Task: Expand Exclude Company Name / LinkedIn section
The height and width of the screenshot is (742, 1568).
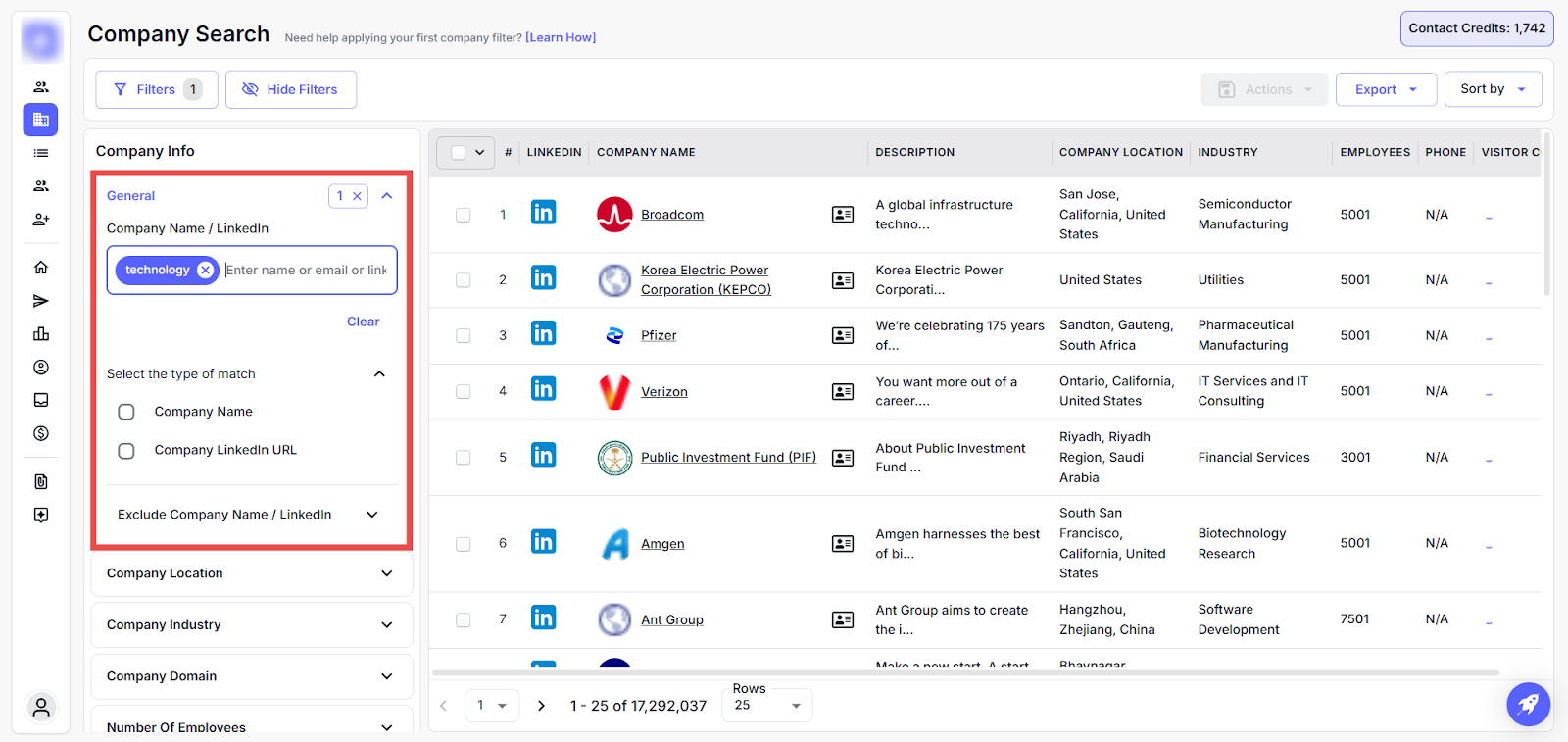Action: tap(249, 515)
